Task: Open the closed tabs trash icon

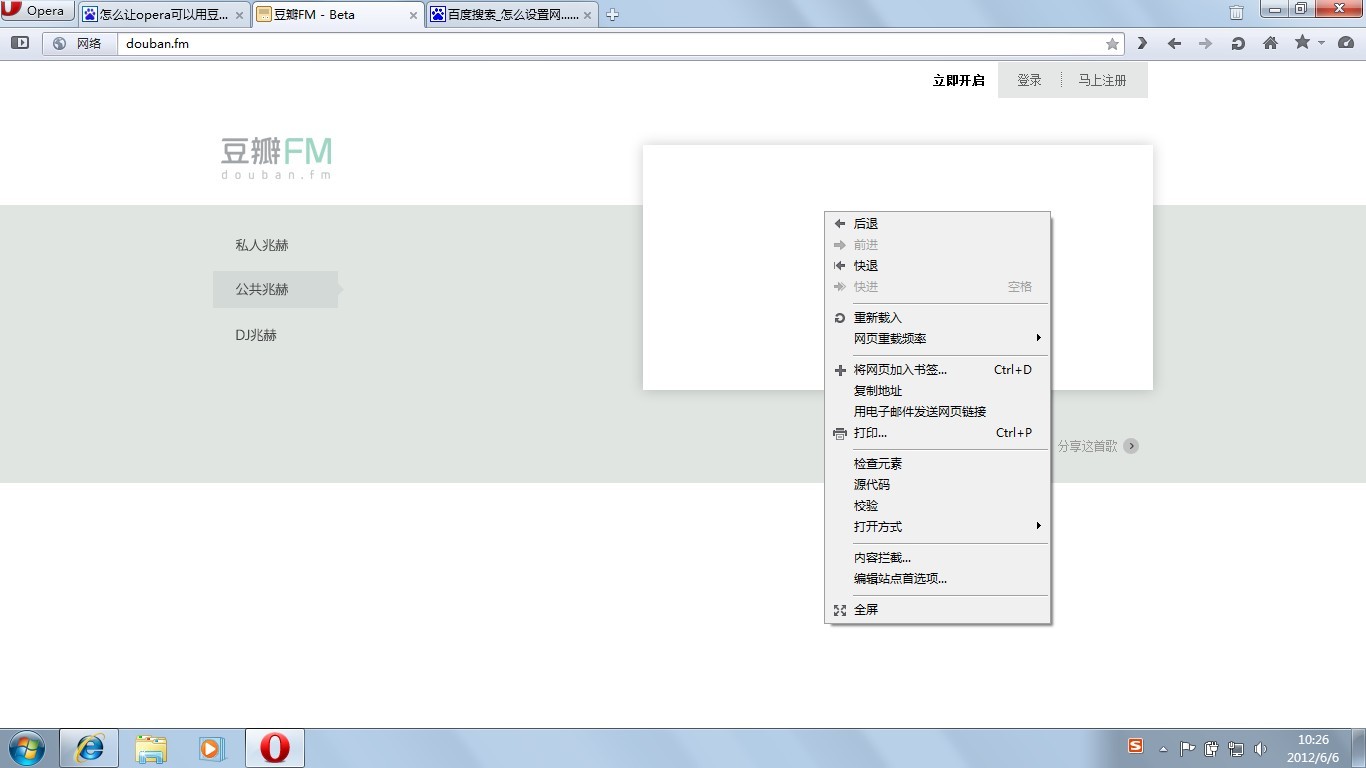Action: point(1236,13)
